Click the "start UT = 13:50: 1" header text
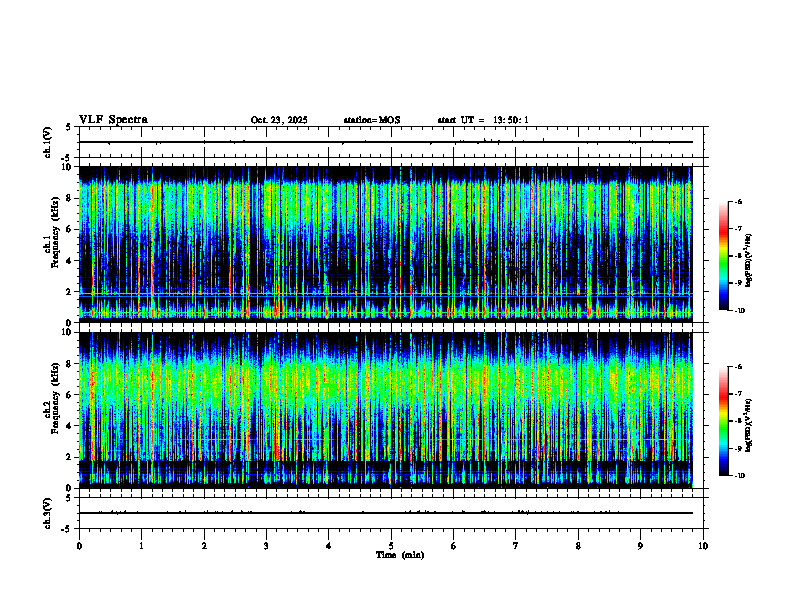792x612 pixels. pos(483,120)
